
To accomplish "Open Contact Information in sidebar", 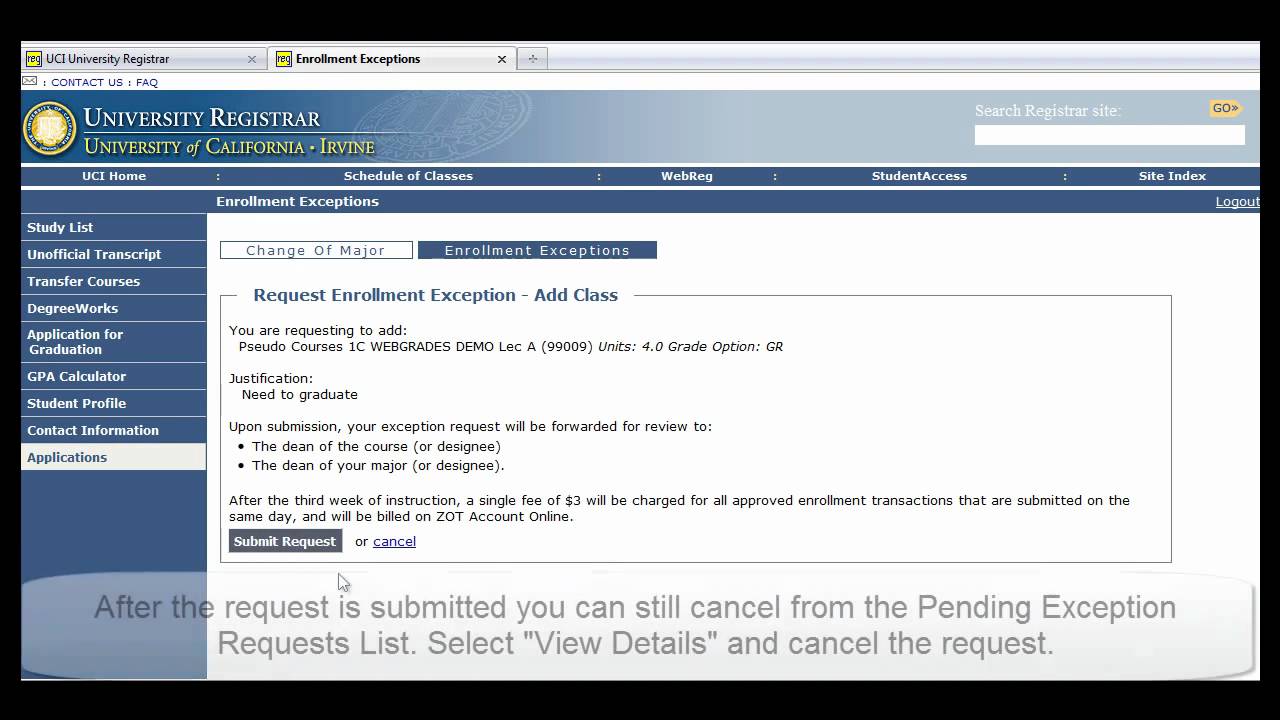I will click(x=113, y=430).
